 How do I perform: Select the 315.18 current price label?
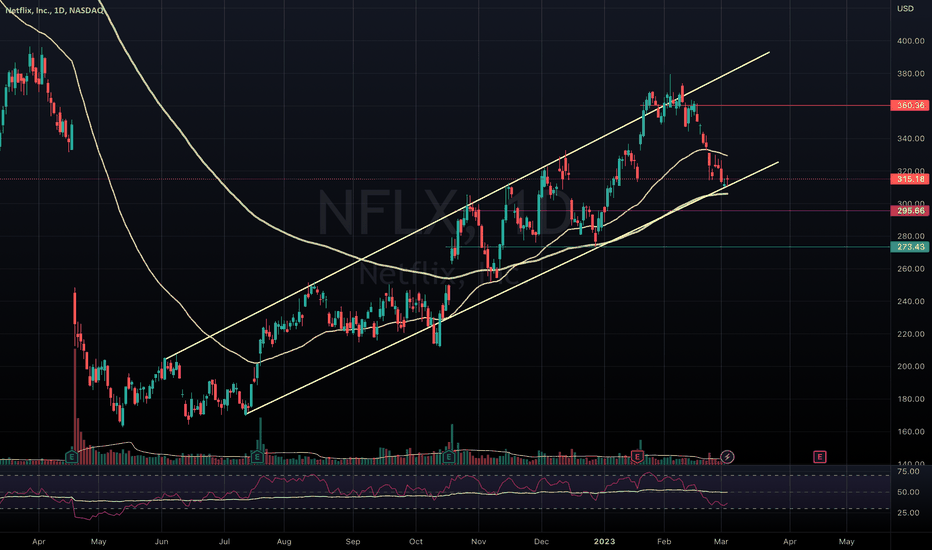pos(909,179)
